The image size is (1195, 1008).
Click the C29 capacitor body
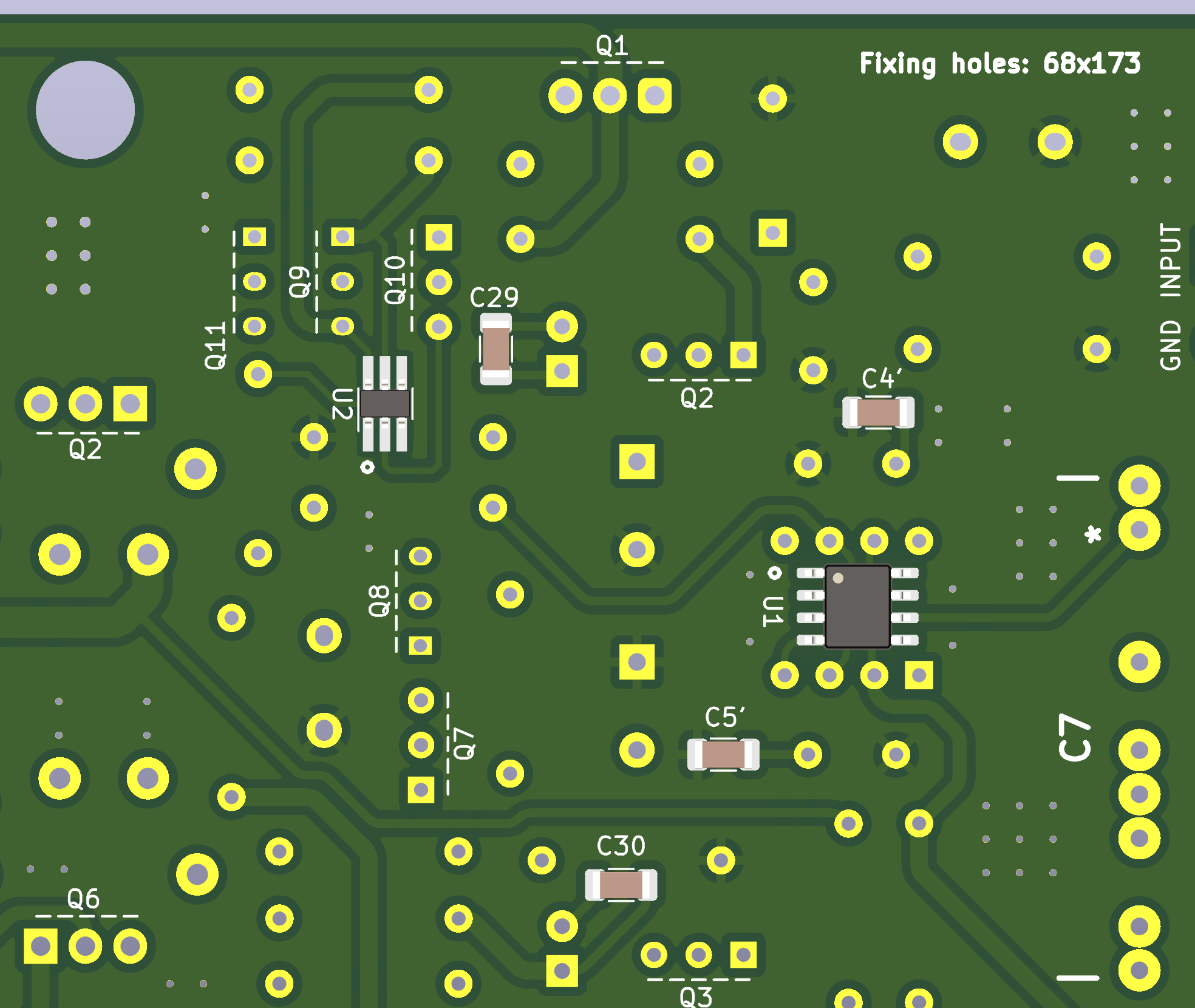coord(495,349)
